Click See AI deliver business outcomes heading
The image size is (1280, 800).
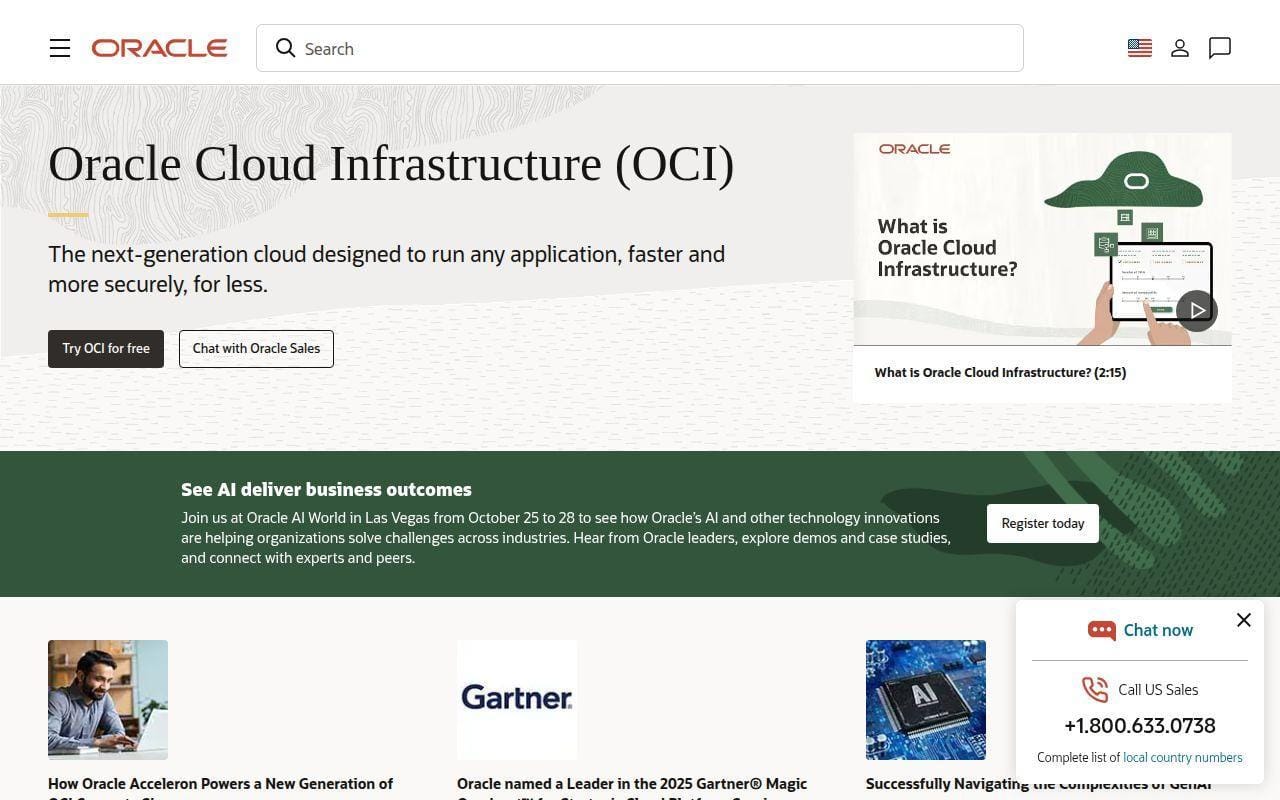326,489
